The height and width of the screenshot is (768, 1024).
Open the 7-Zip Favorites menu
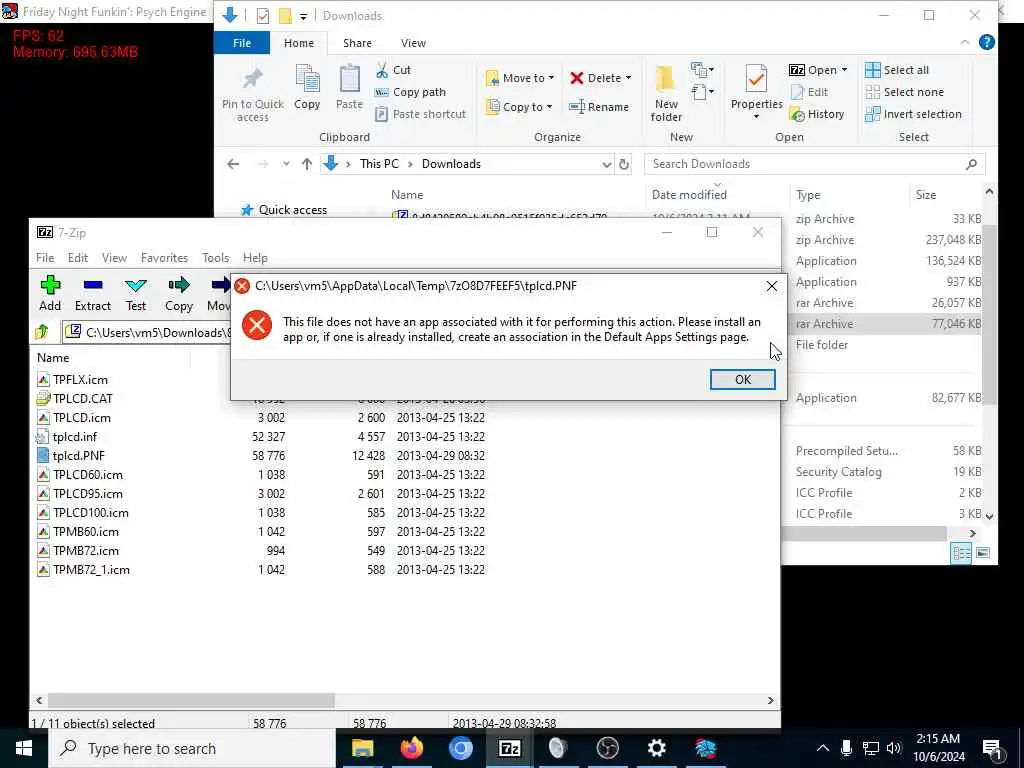[x=165, y=258]
